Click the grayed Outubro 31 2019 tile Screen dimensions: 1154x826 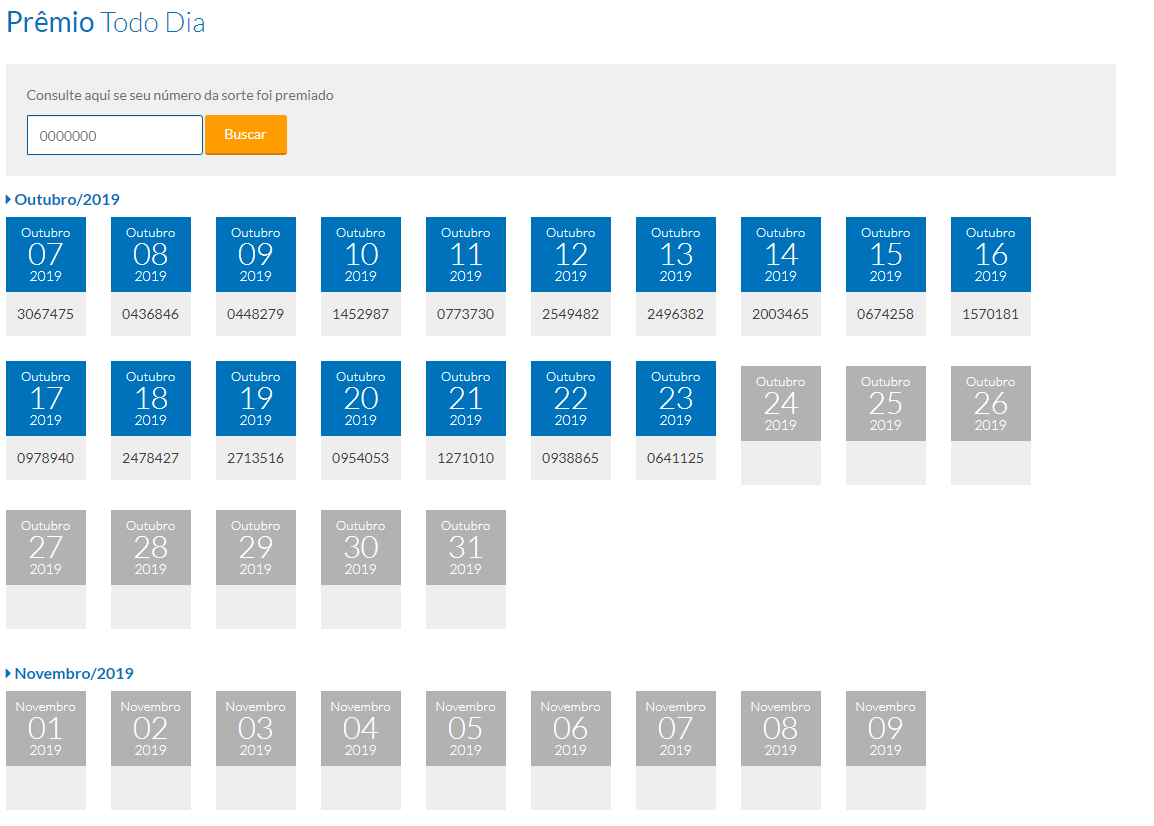click(466, 548)
